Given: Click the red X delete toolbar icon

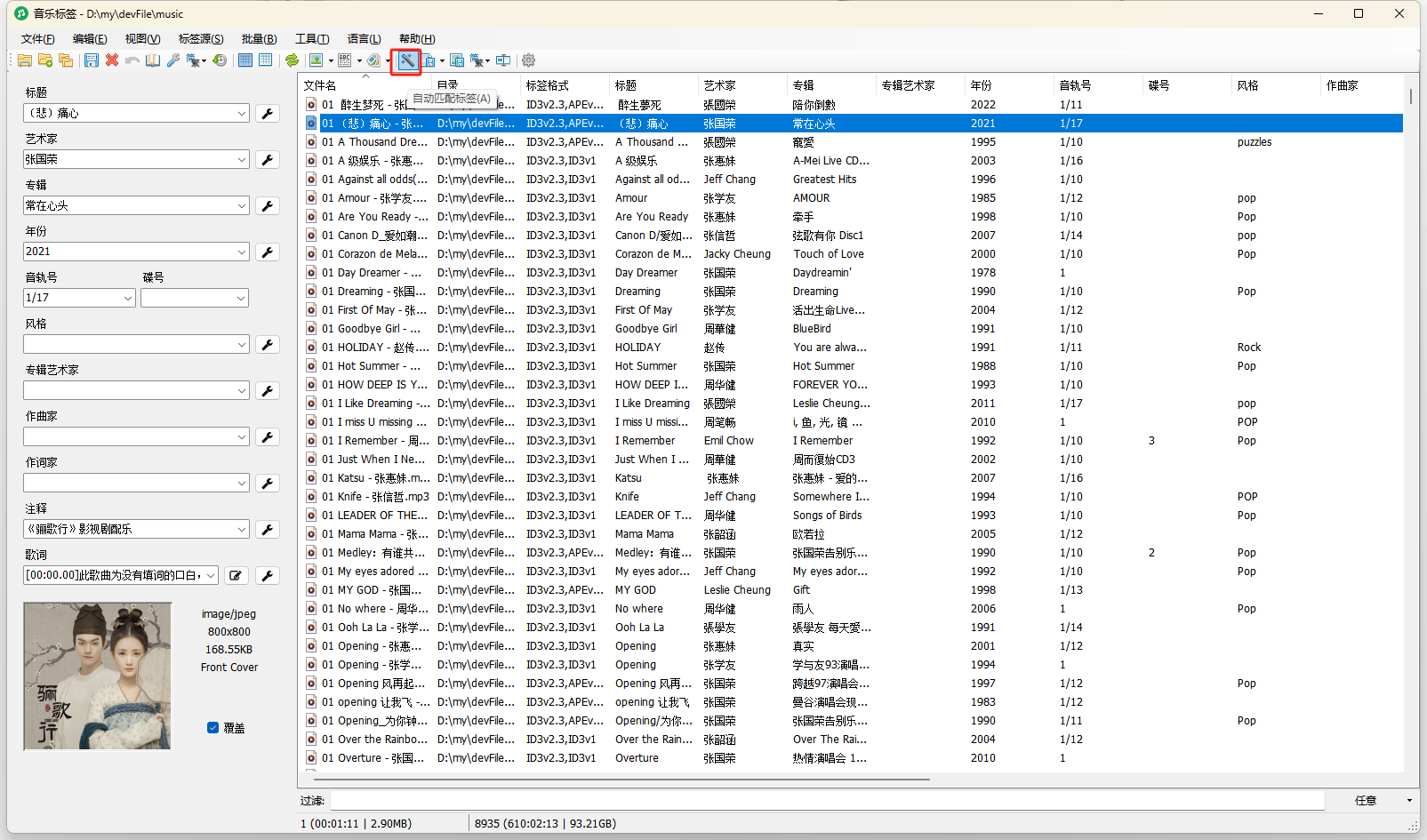Looking at the screenshot, I should coord(112,60).
